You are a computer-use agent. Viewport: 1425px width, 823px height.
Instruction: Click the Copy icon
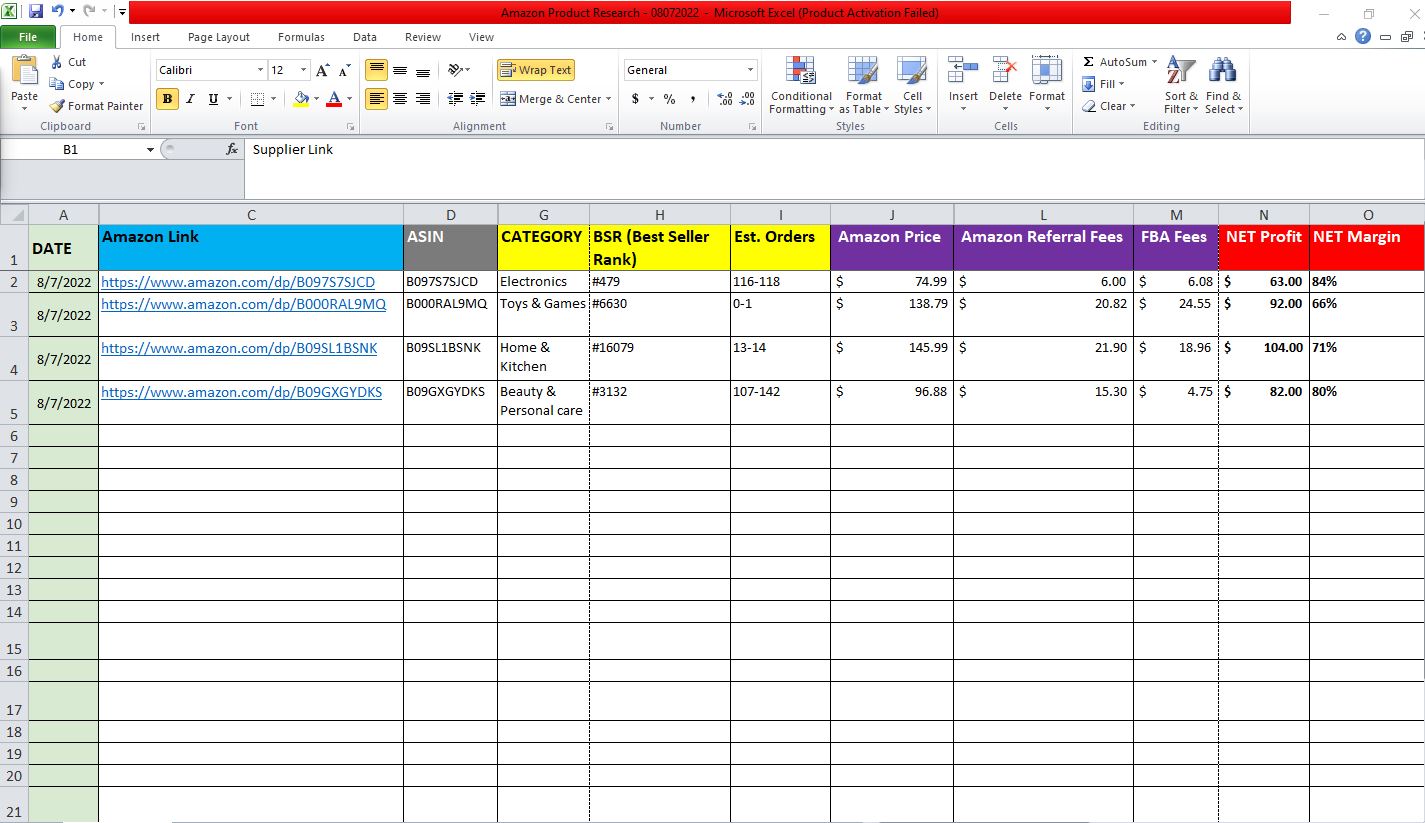click(57, 84)
